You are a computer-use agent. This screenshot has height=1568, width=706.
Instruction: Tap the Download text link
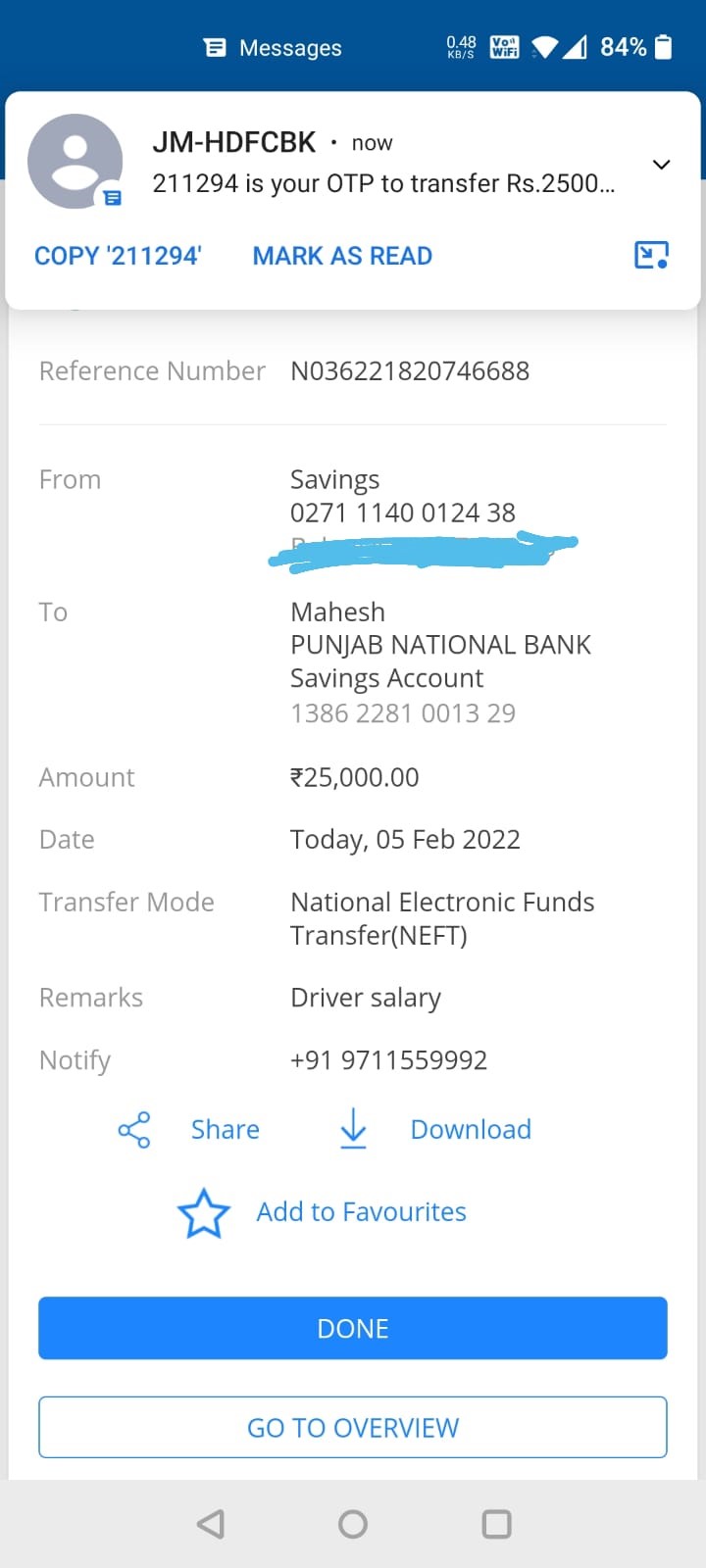(471, 1130)
